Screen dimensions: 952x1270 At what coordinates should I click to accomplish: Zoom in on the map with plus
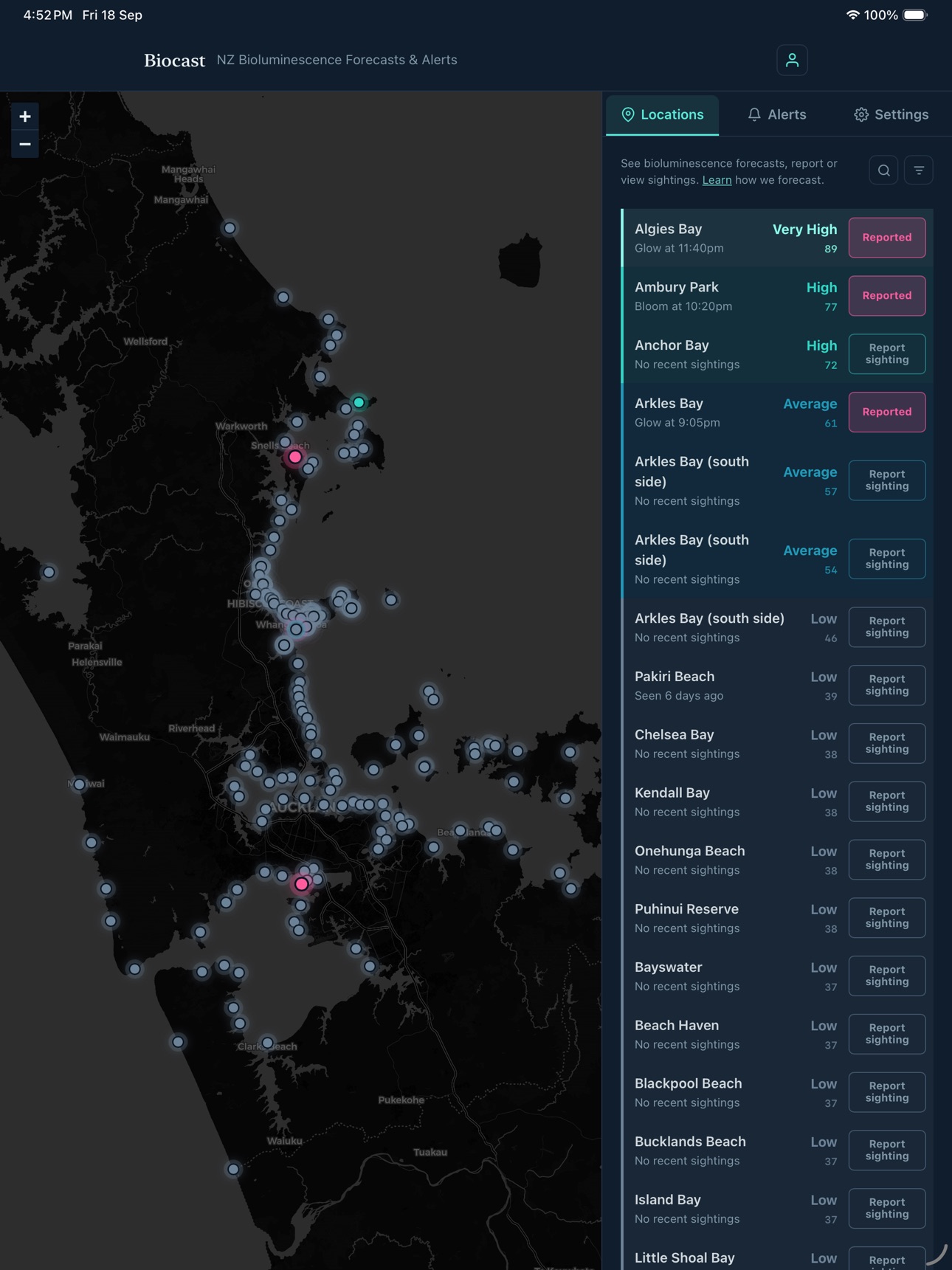point(25,117)
